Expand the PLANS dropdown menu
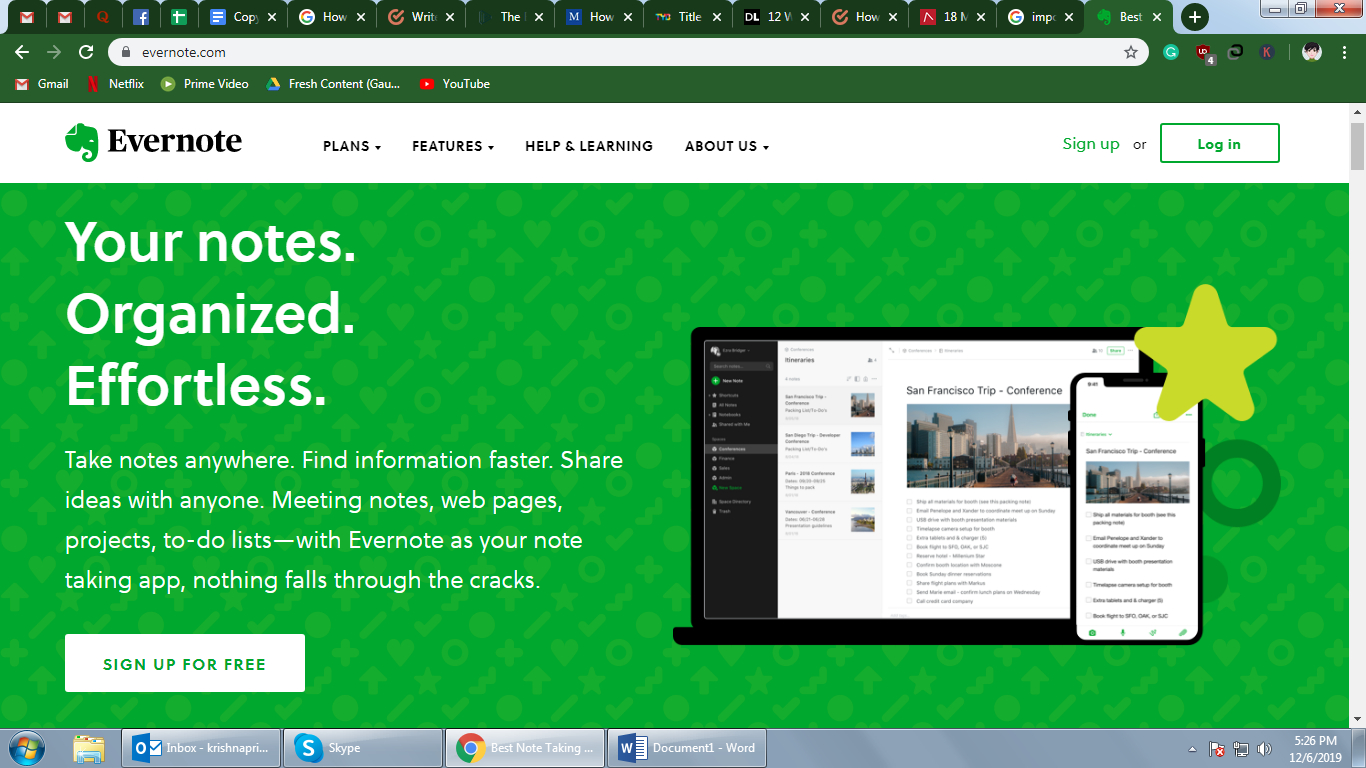The image size is (1366, 768). [x=352, y=146]
